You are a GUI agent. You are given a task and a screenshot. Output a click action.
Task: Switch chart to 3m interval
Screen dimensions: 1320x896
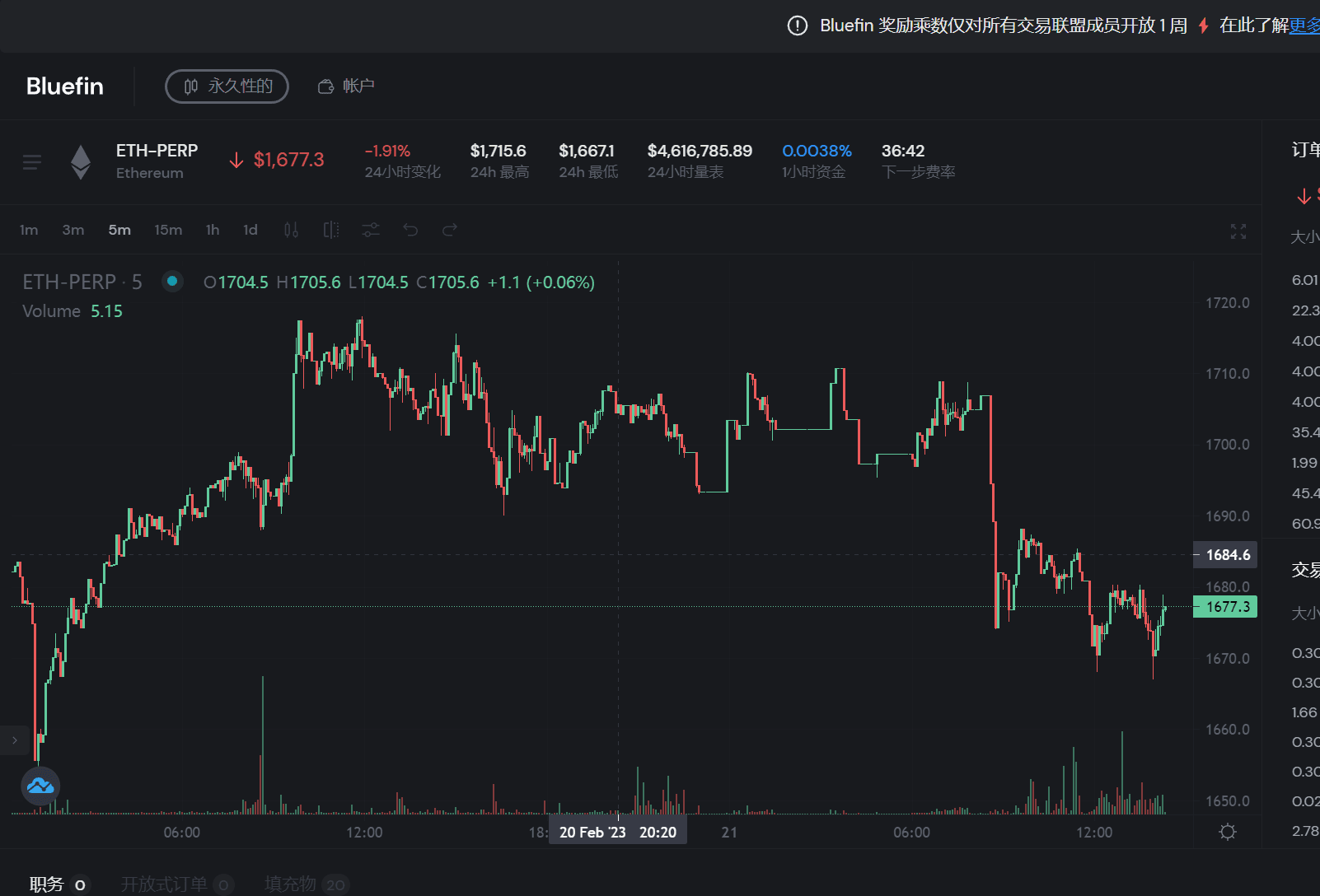[x=73, y=230]
